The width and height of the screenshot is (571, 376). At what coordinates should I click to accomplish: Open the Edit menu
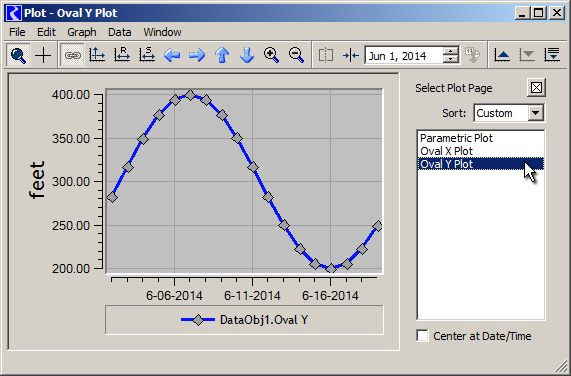tap(46, 32)
